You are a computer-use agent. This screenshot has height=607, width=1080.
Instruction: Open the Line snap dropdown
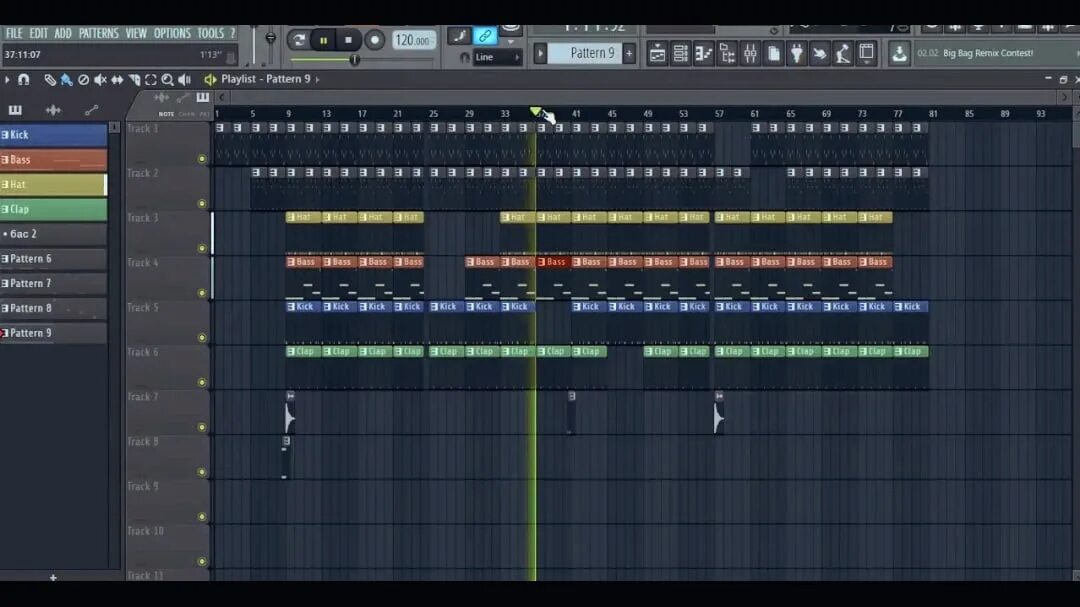[x=498, y=57]
